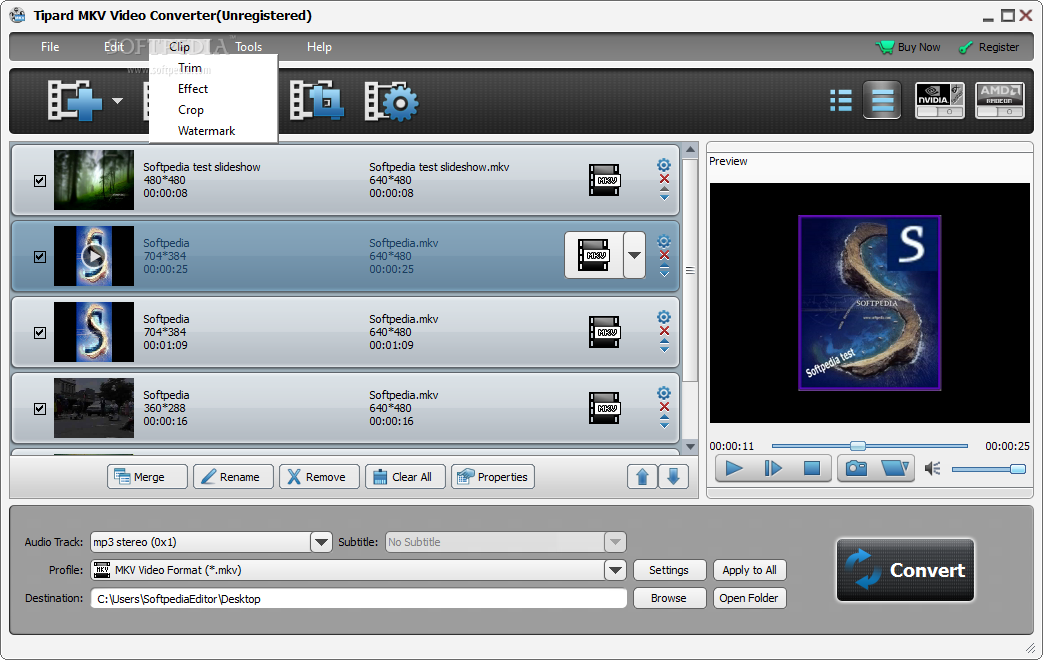Click the volume slider handle
Viewport: 1043px width, 660px height.
click(x=1018, y=469)
